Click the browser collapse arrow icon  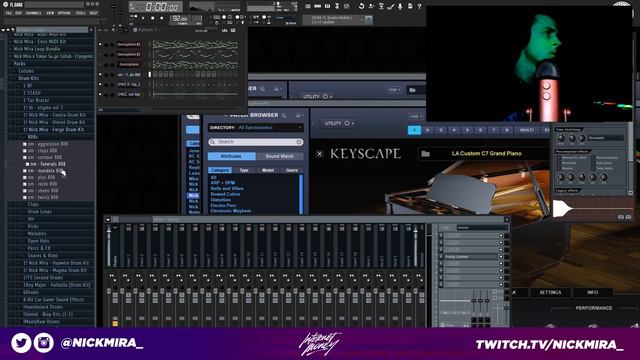(3, 30)
